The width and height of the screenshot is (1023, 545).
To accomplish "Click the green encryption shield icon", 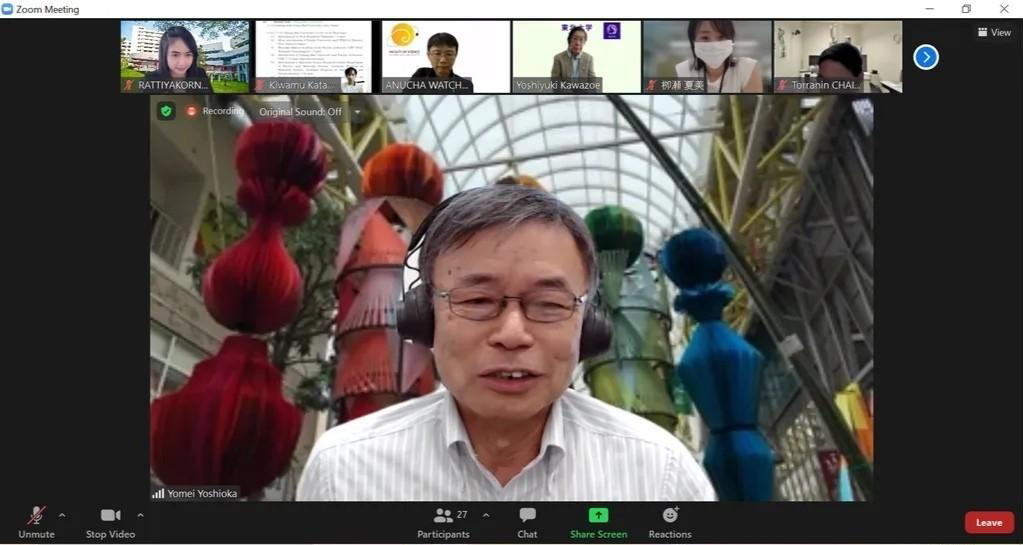I will (166, 111).
